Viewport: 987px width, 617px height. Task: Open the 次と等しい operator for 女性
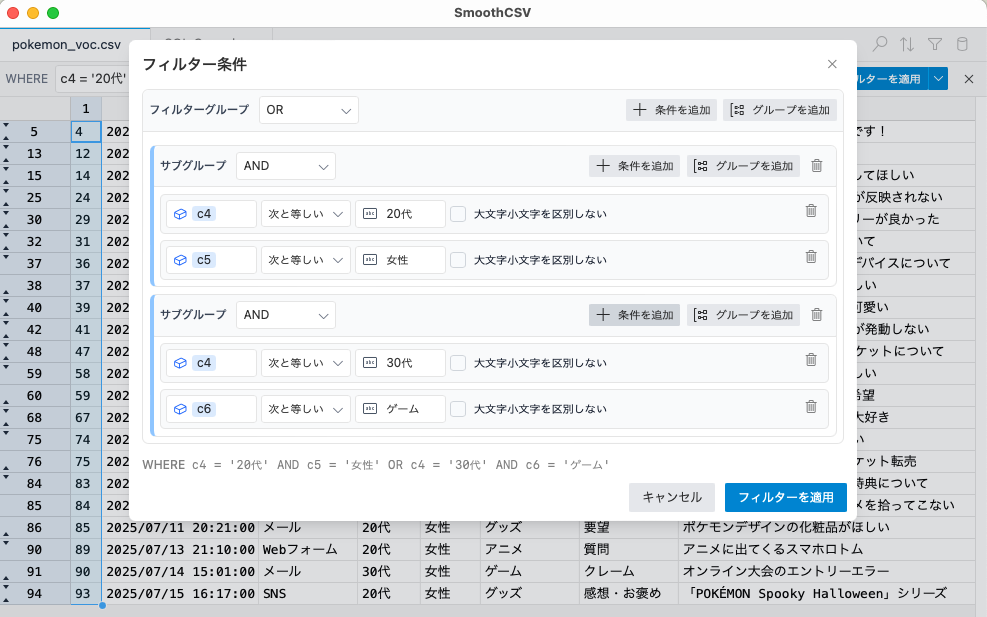(306, 260)
